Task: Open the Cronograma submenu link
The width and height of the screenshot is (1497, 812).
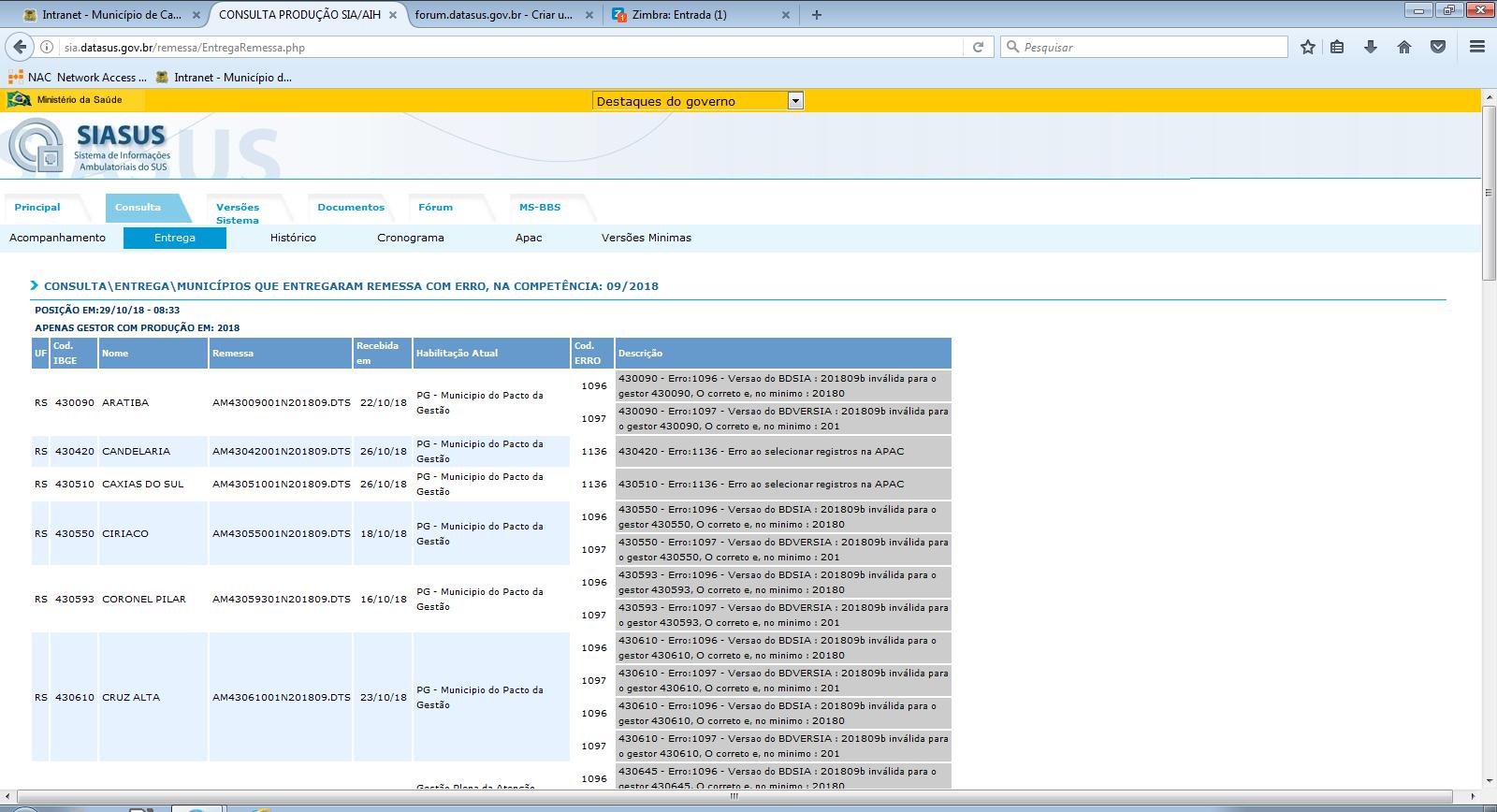Action: 411,238
